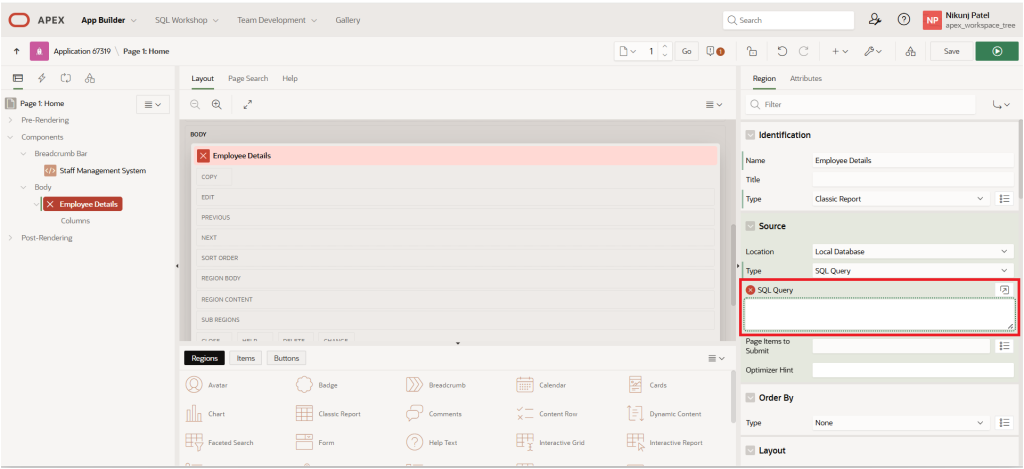The image size is (1024, 469).
Task: Click the Undo arrow icon
Action: click(x=781, y=51)
